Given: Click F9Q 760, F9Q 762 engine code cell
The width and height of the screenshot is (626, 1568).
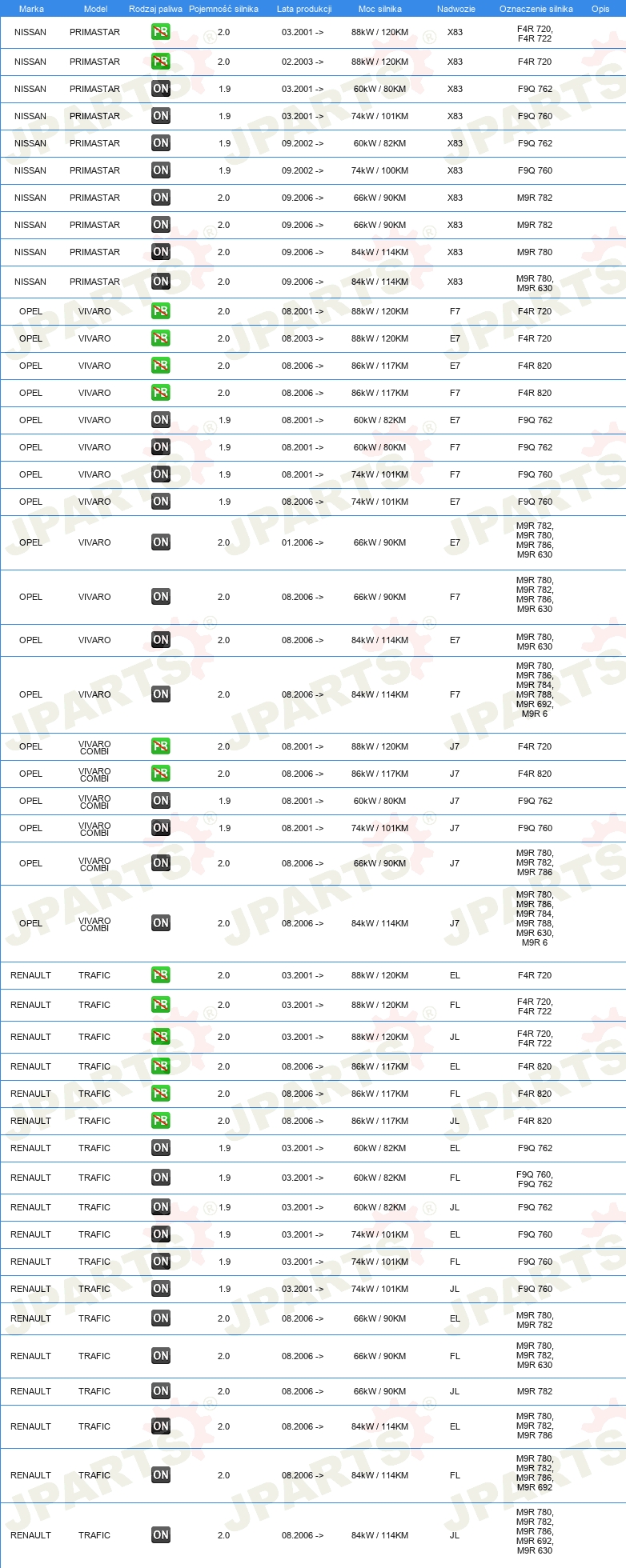Looking at the screenshot, I should 535,1179.
